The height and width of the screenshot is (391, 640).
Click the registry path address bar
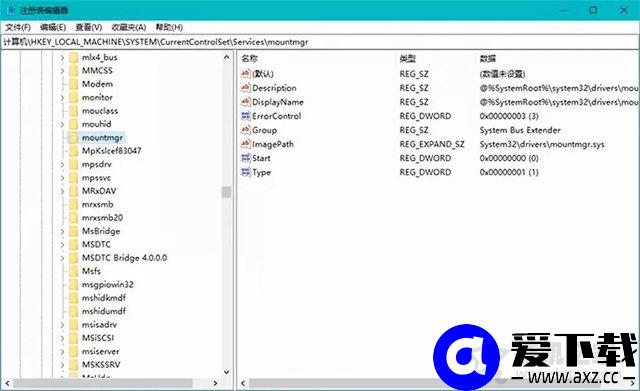[x=320, y=42]
